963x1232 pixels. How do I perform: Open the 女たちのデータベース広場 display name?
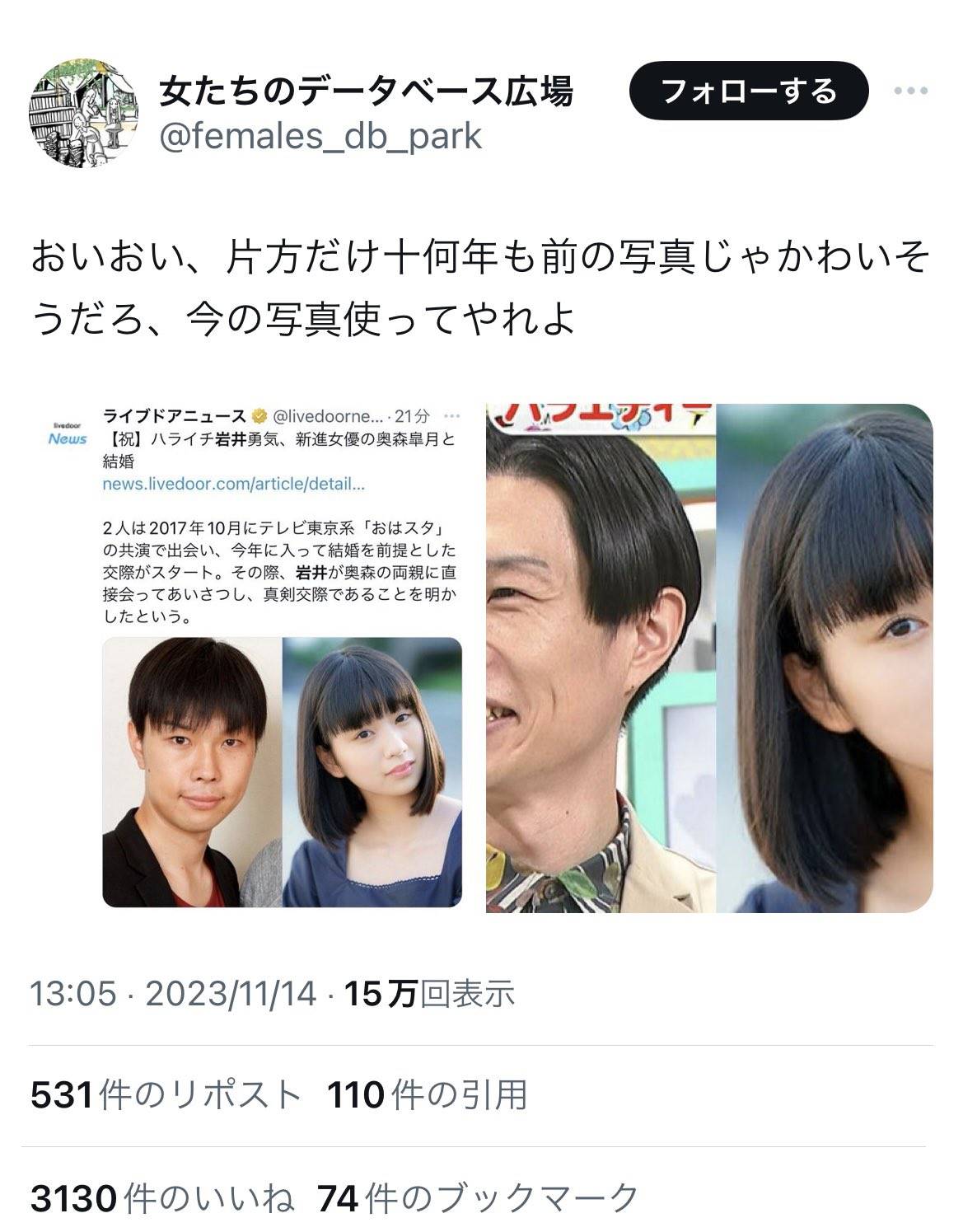click(x=366, y=91)
